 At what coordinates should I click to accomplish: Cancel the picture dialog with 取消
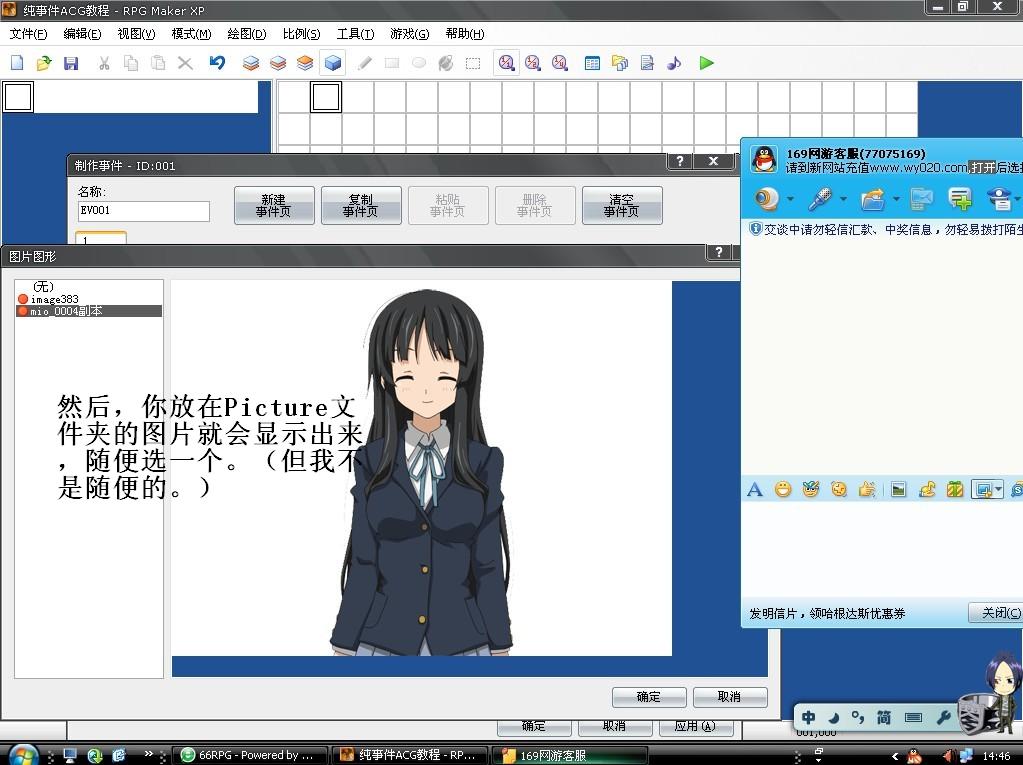click(729, 697)
